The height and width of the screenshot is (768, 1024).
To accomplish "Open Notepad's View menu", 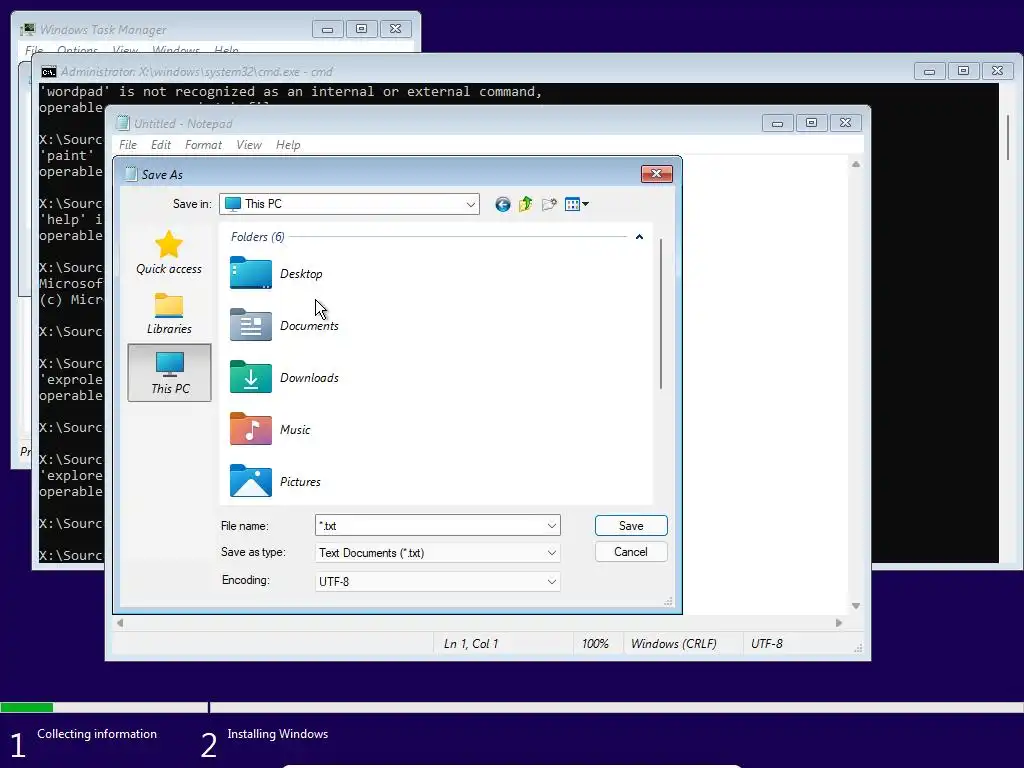I will (249, 145).
